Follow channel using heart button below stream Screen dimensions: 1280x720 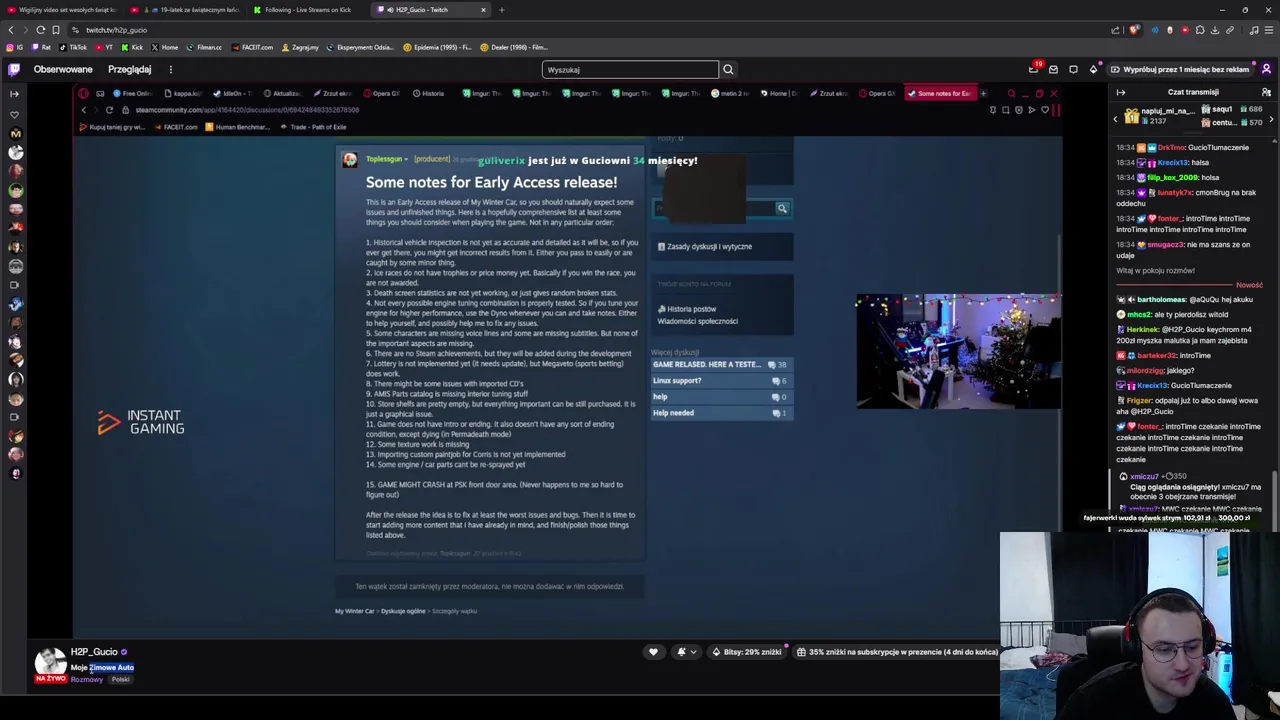point(653,652)
